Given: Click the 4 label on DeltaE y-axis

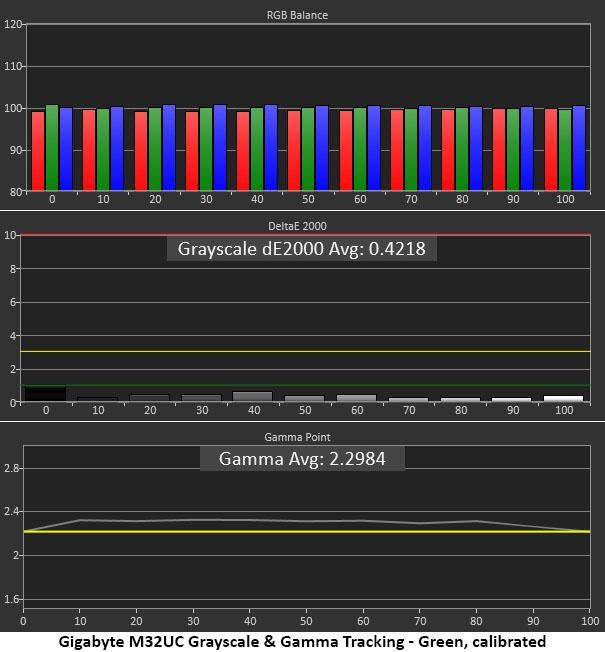Looking at the screenshot, I should coord(13,336).
